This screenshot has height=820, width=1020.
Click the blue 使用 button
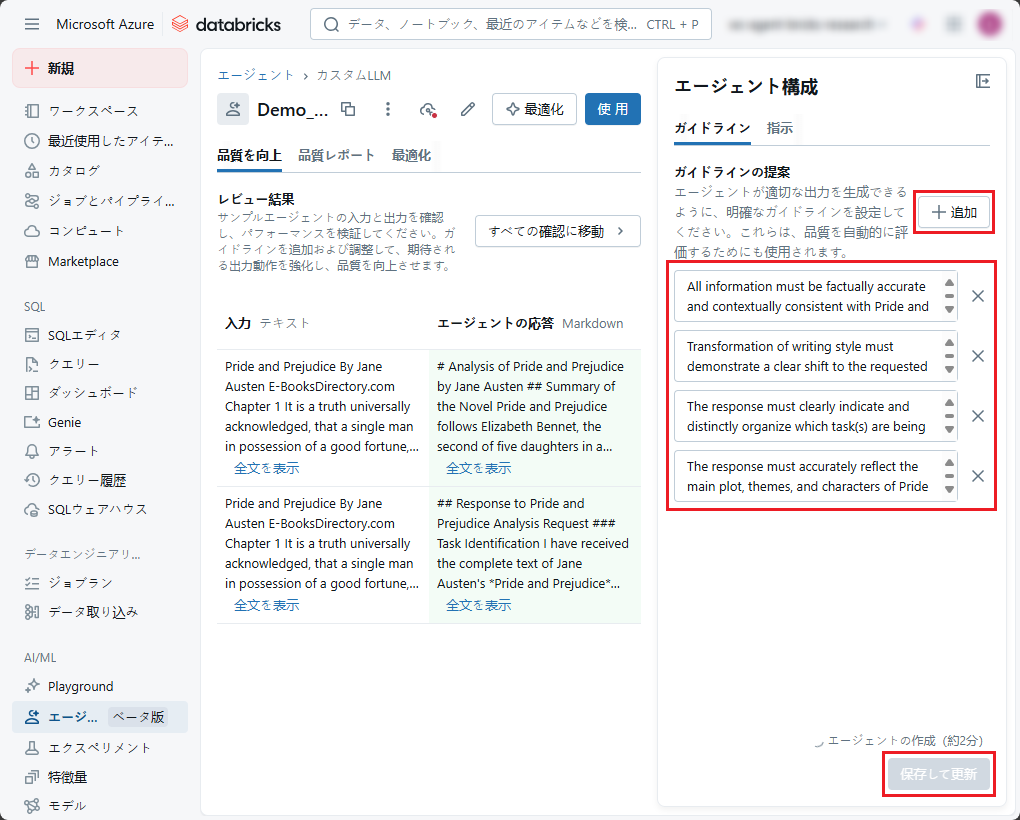(x=612, y=109)
